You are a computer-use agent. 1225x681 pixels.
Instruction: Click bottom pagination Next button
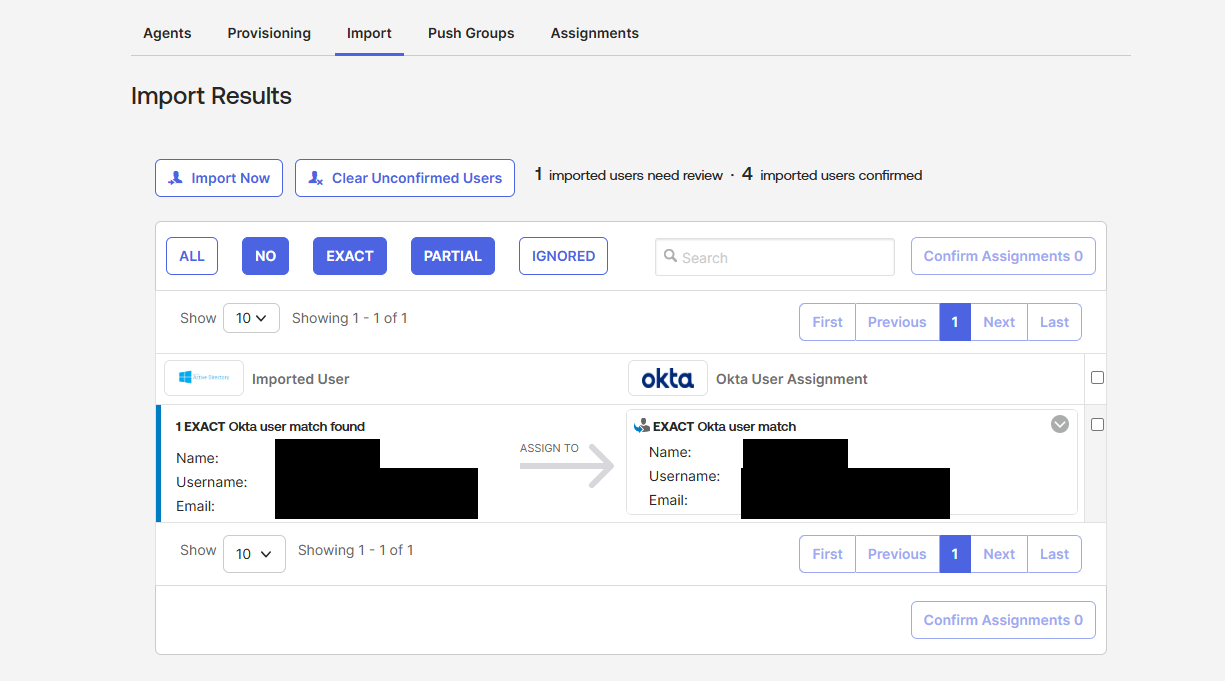[999, 554]
